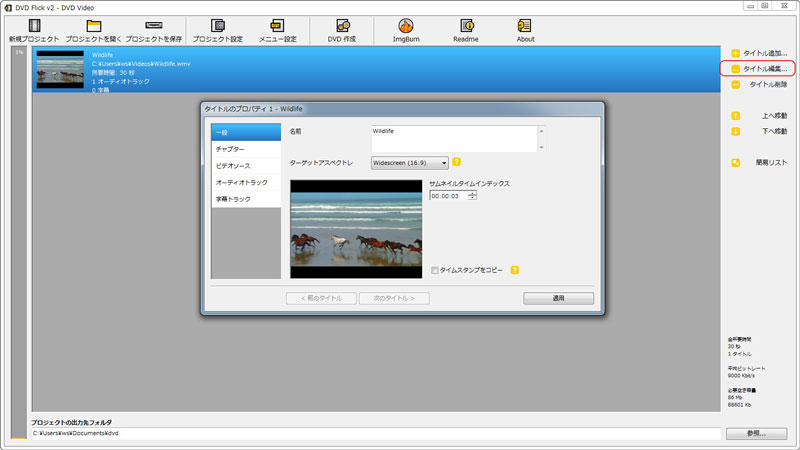Click the Wildlife title thumbnail in list

click(60, 70)
